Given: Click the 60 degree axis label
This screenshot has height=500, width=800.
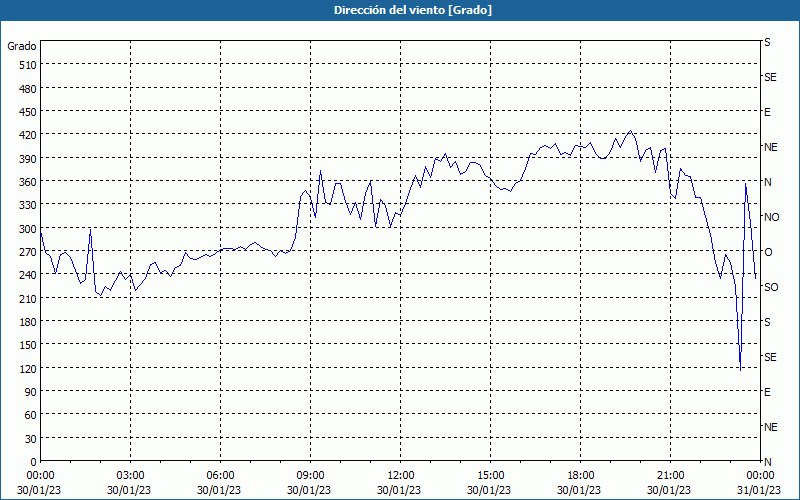Looking at the screenshot, I should click(x=31, y=415).
